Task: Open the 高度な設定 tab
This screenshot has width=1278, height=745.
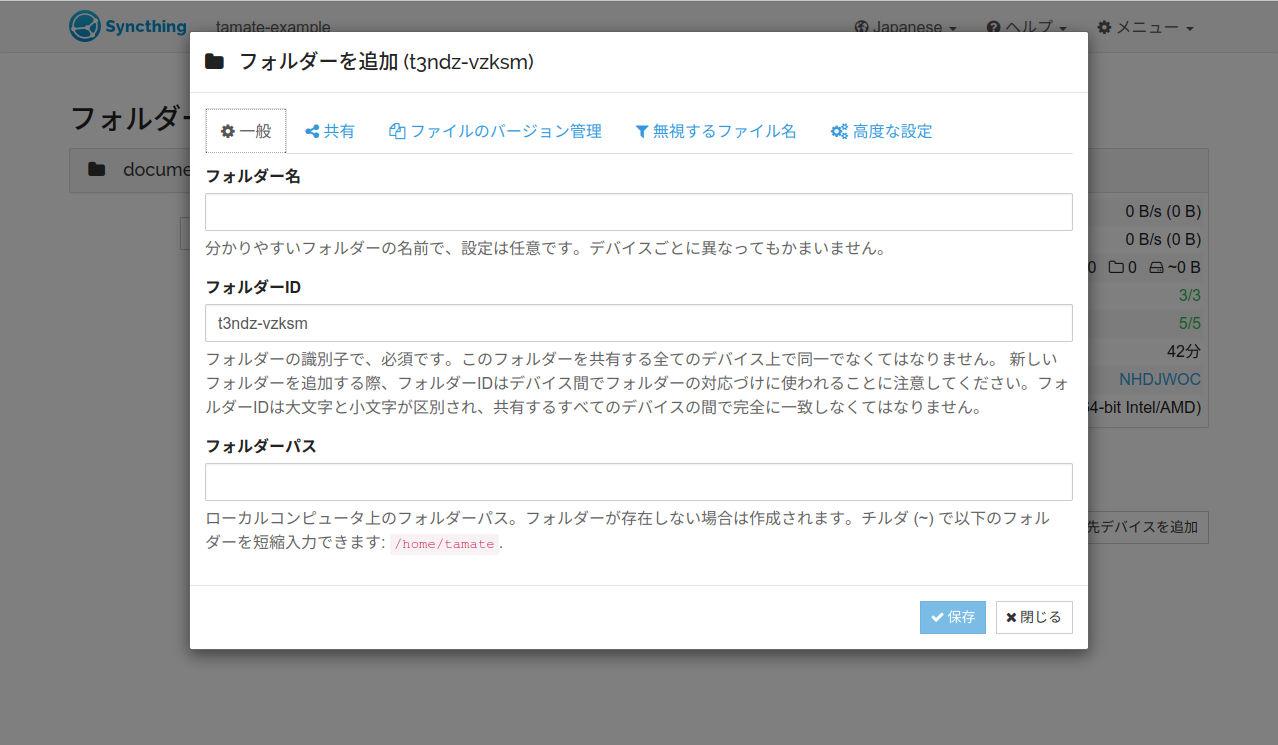Action: [x=881, y=131]
